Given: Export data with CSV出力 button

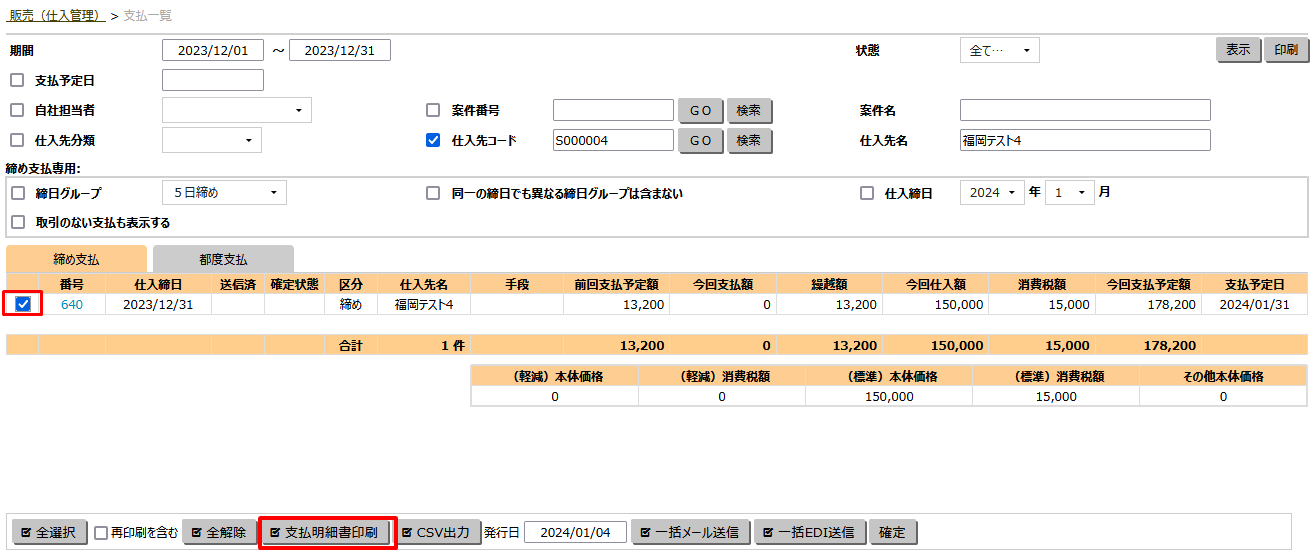Looking at the screenshot, I should pos(435,532).
